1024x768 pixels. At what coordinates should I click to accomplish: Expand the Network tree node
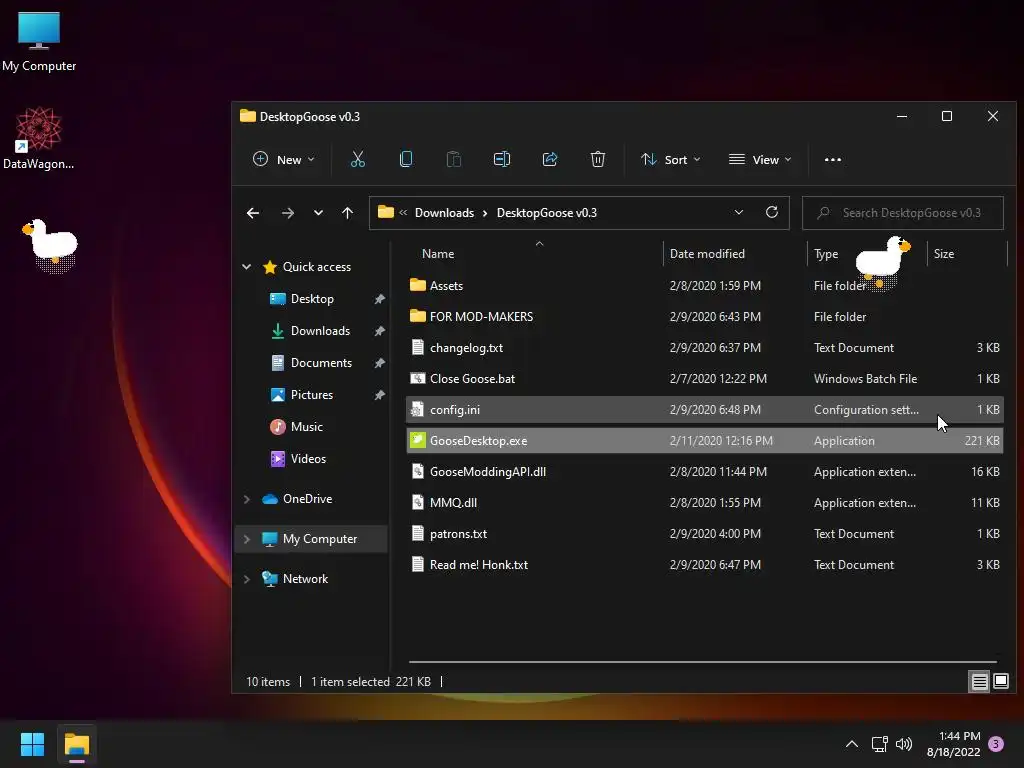tap(247, 579)
